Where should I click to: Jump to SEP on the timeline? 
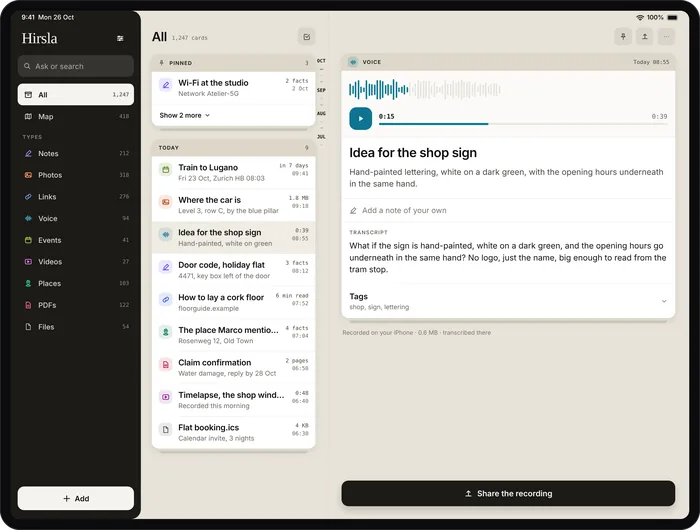coord(321,90)
